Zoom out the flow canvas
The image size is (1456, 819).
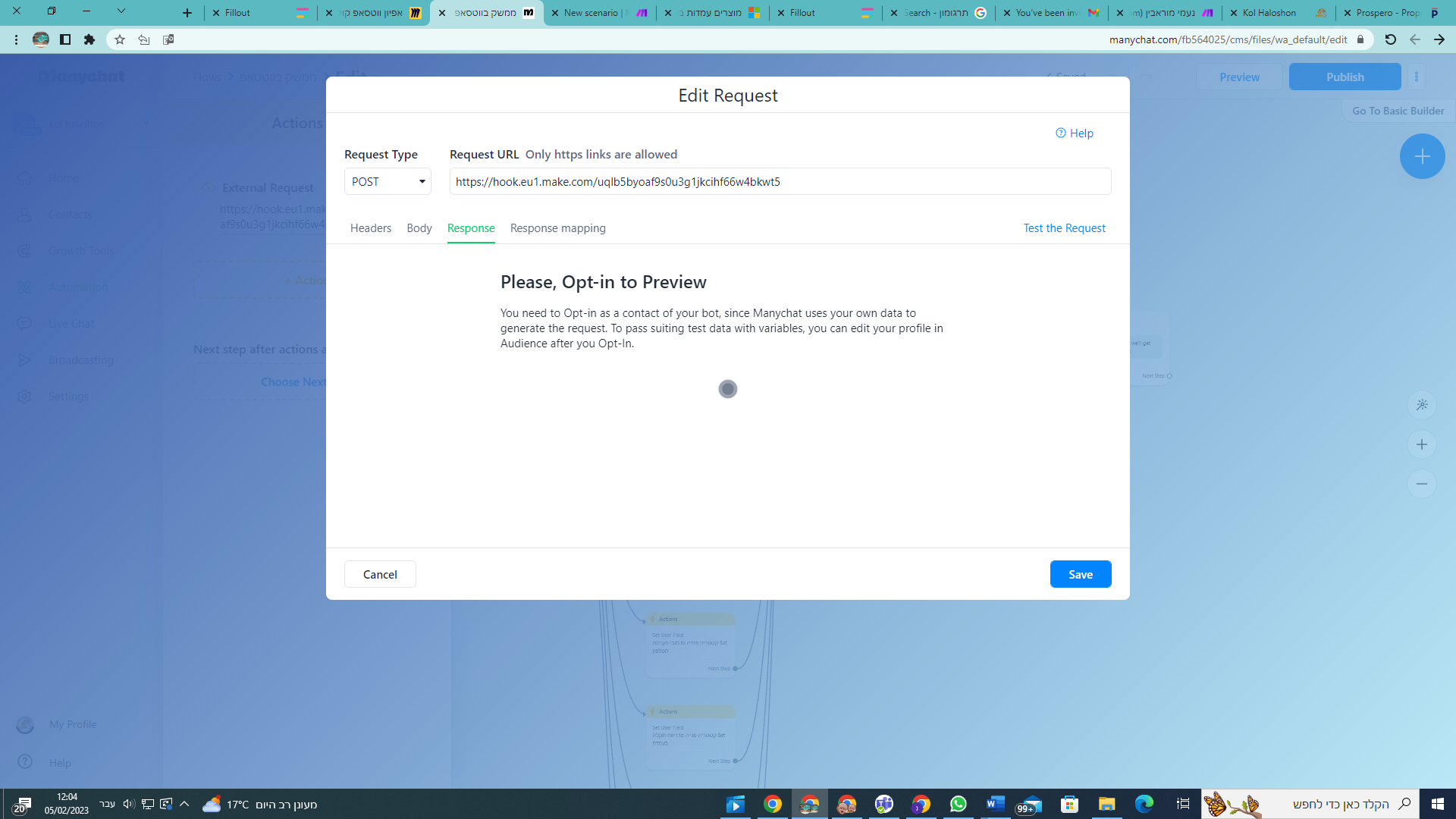(1422, 484)
